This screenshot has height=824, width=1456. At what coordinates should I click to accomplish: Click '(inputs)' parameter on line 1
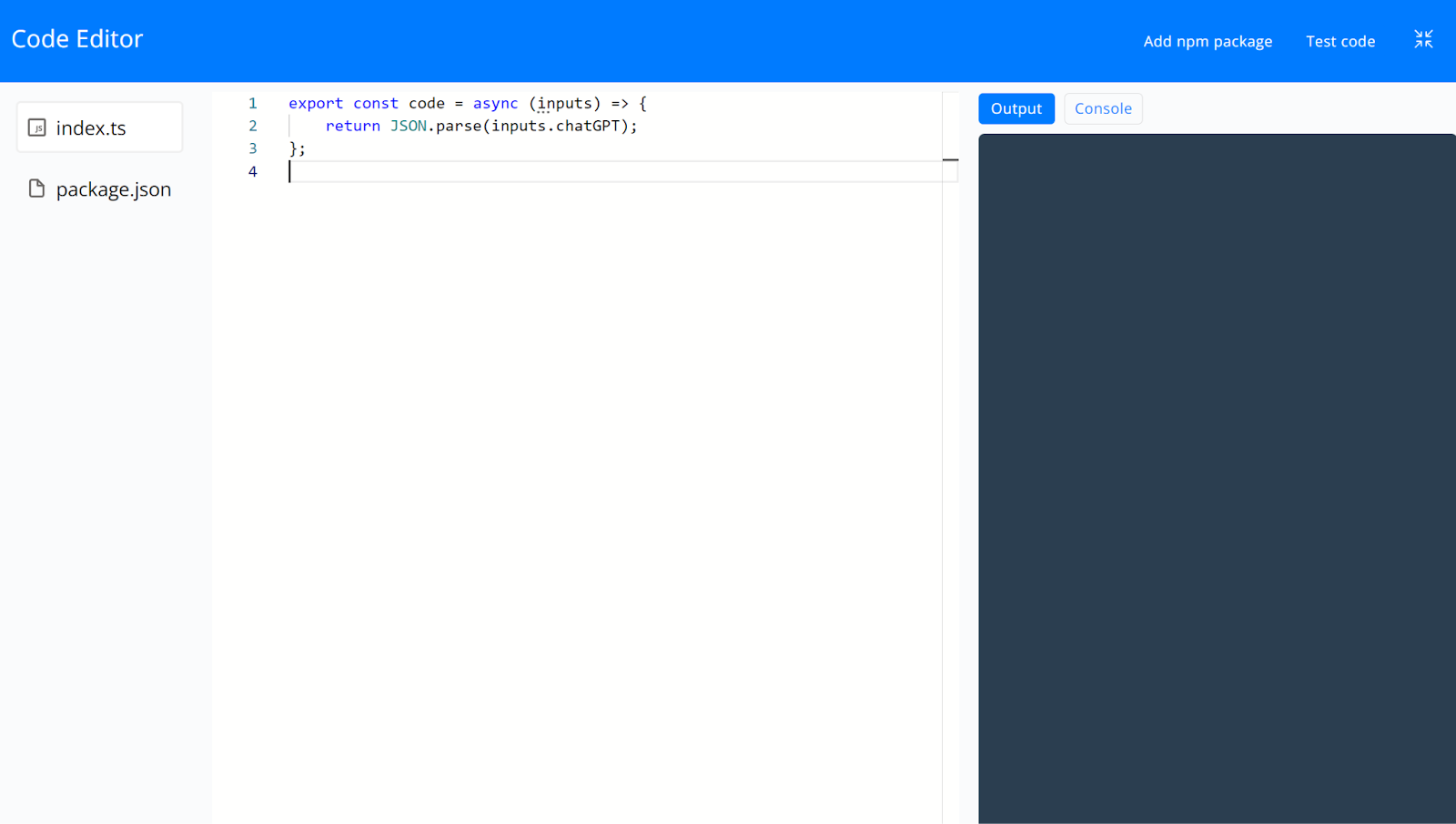565,104
